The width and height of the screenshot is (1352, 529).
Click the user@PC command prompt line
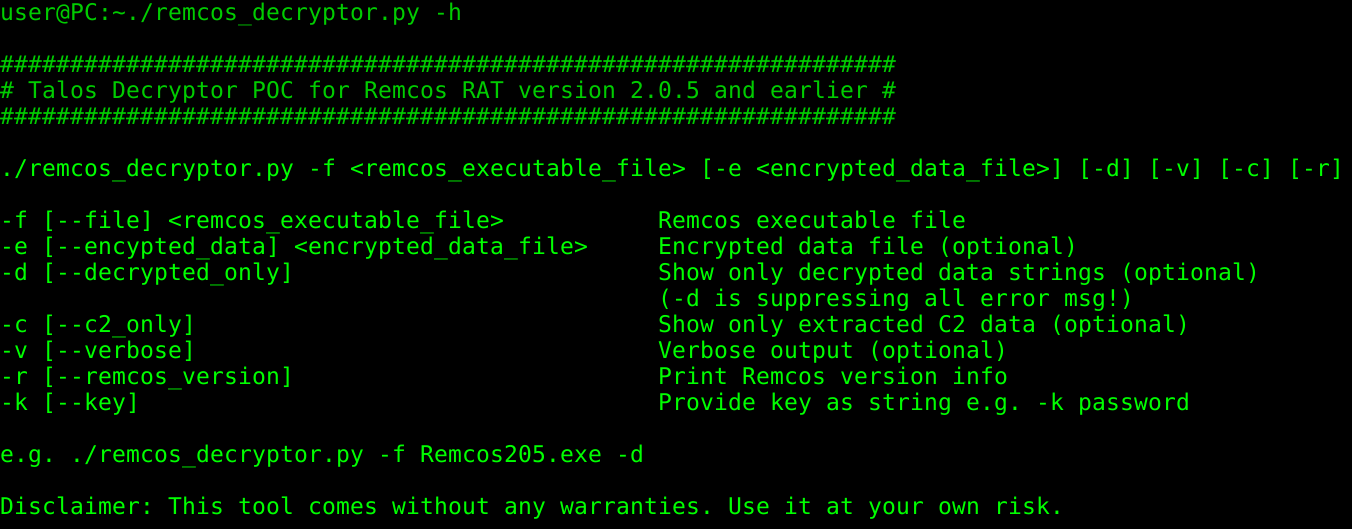tap(231, 13)
